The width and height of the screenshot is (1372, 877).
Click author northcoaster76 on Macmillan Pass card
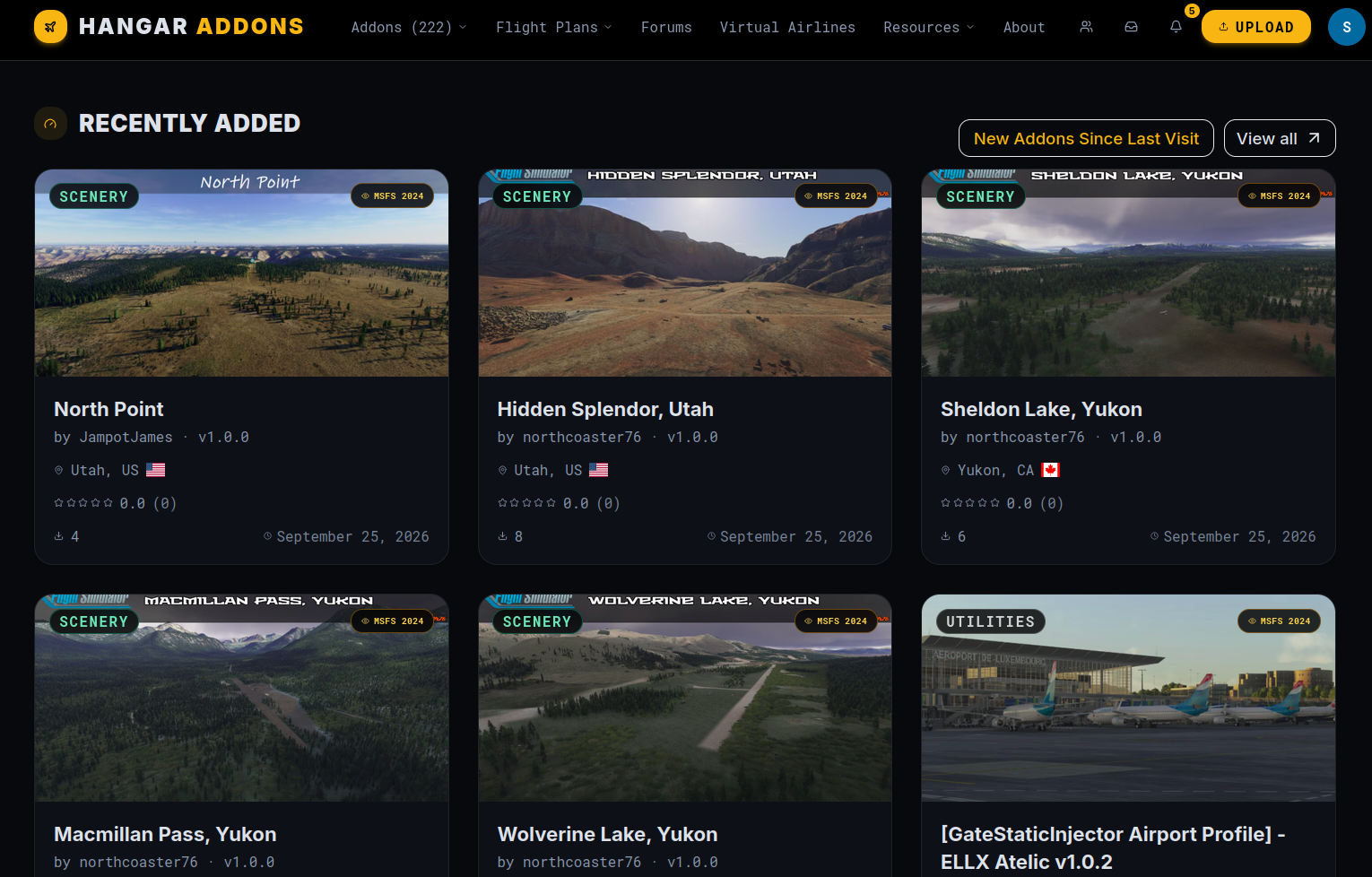pyautogui.click(x=138, y=862)
